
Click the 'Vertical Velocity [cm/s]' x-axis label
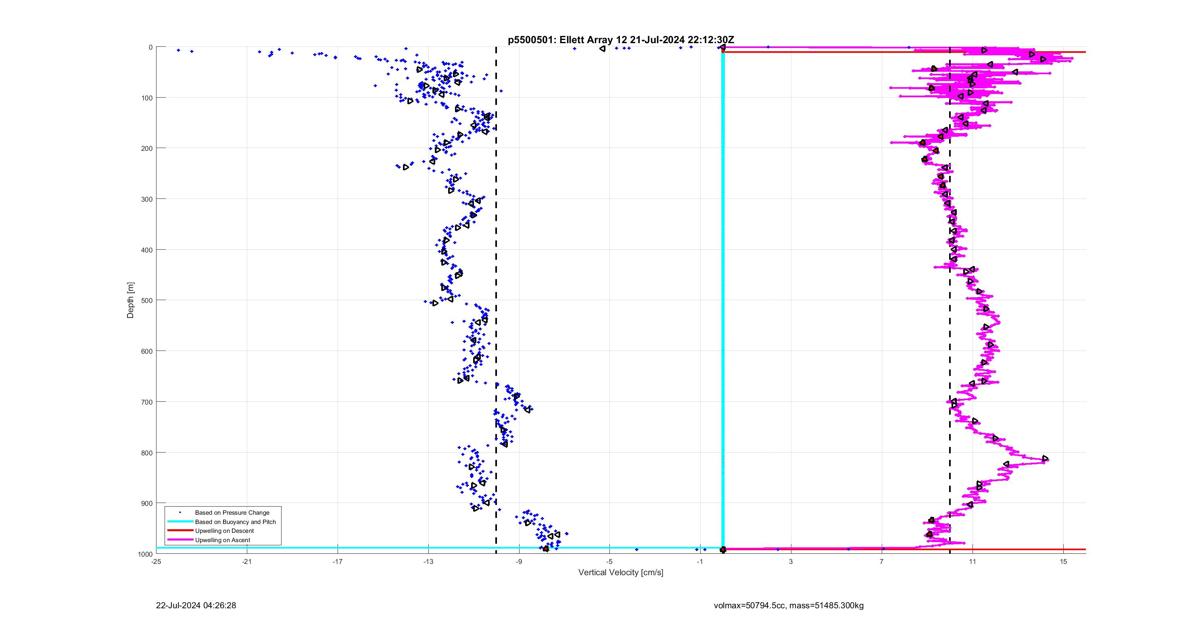pos(621,572)
